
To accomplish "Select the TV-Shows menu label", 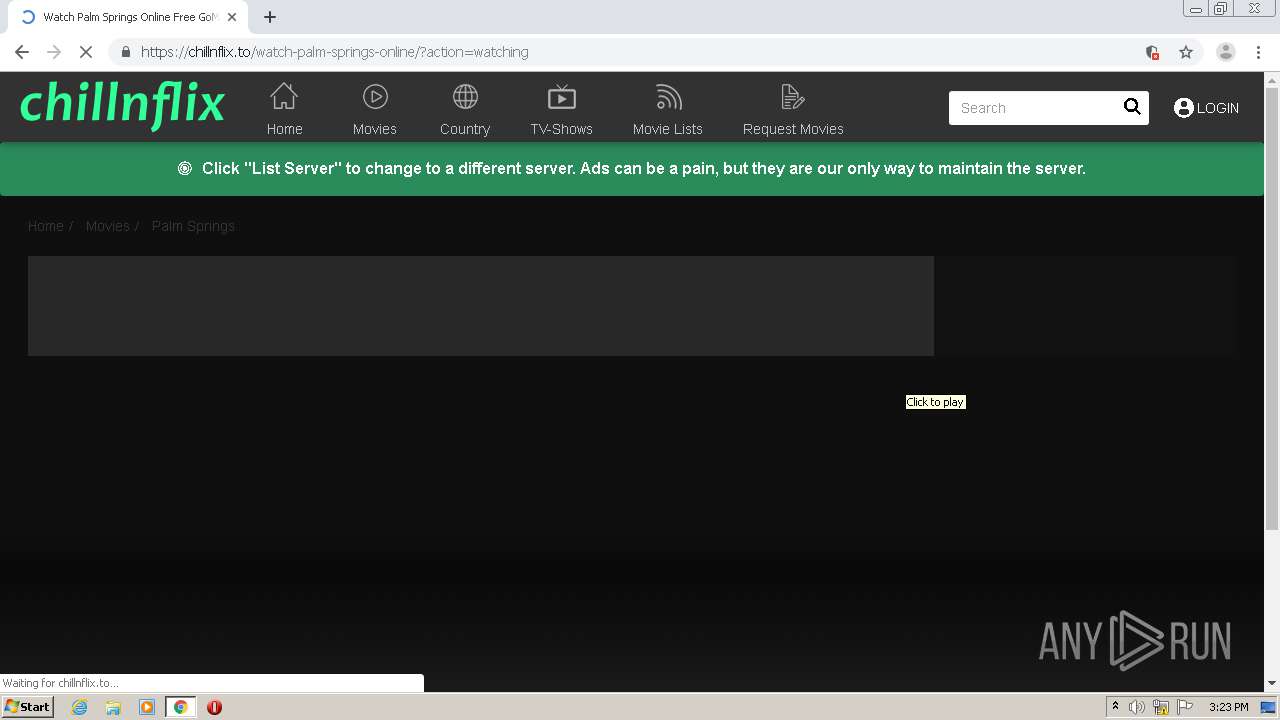I will 562,129.
